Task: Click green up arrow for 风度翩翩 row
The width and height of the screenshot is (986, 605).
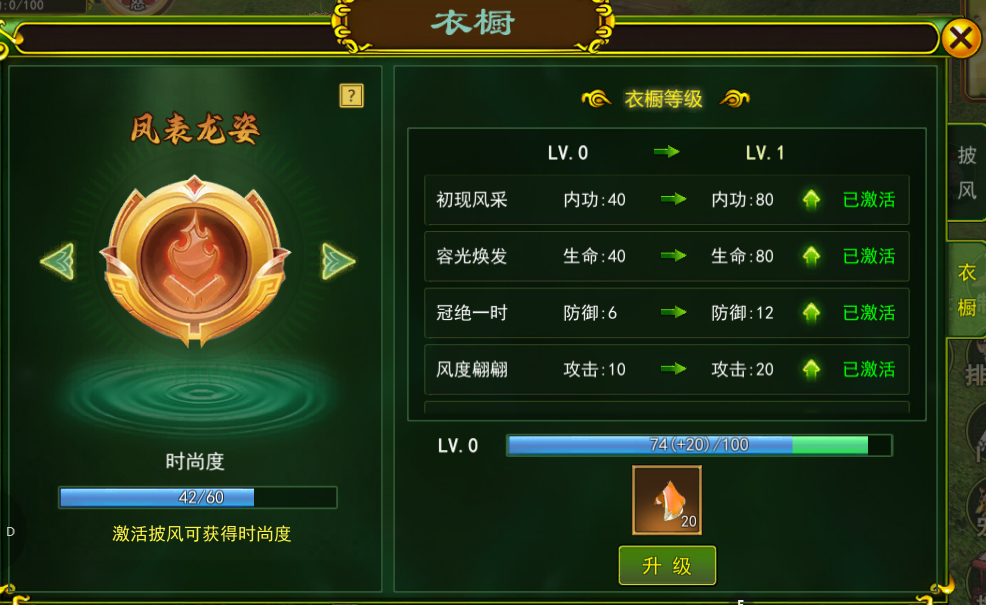Action: click(811, 369)
